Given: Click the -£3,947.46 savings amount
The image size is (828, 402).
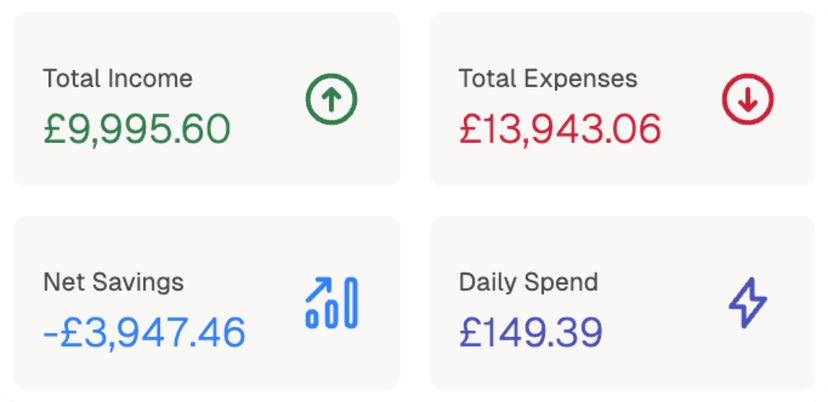Looking at the screenshot, I should point(144,332).
